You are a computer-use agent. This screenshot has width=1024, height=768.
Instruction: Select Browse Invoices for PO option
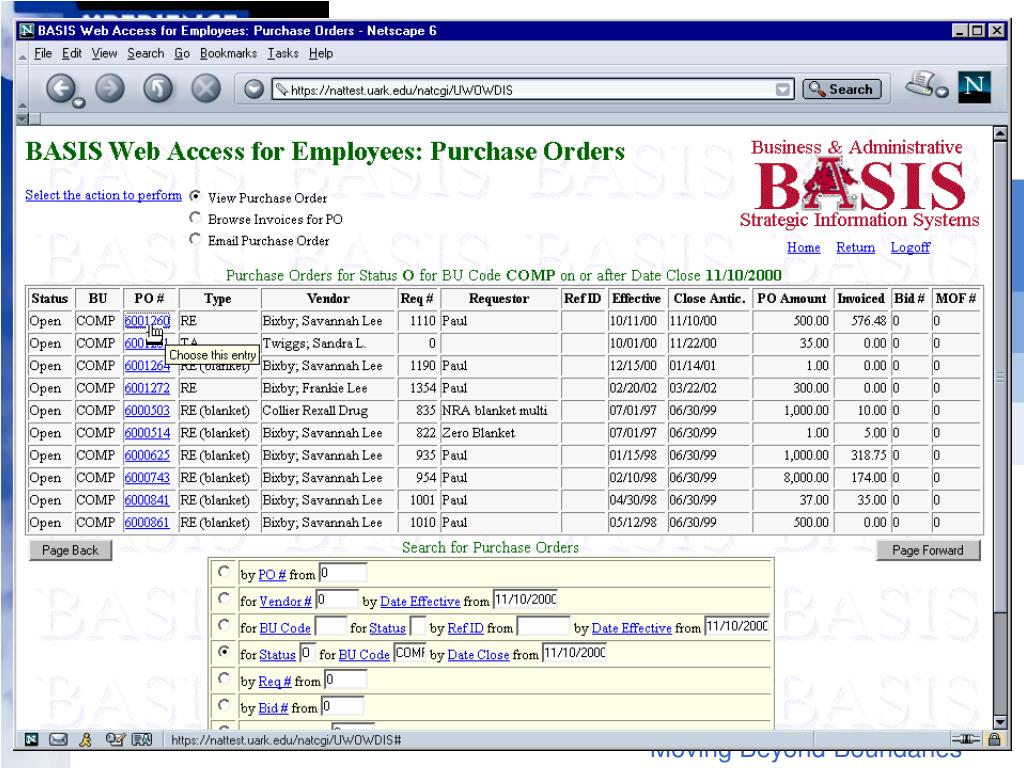pyautogui.click(x=195, y=217)
